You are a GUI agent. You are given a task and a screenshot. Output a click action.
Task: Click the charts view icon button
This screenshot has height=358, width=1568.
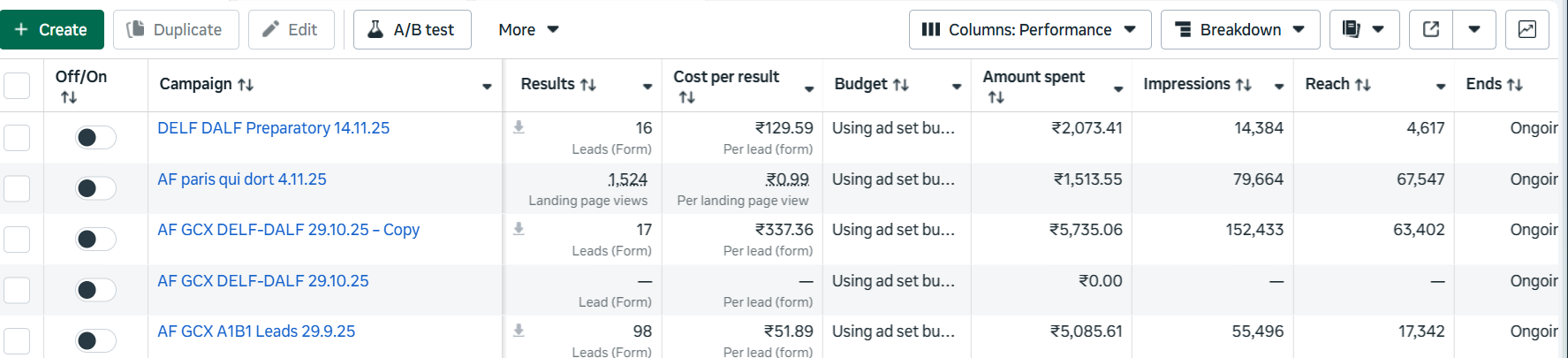click(1526, 29)
